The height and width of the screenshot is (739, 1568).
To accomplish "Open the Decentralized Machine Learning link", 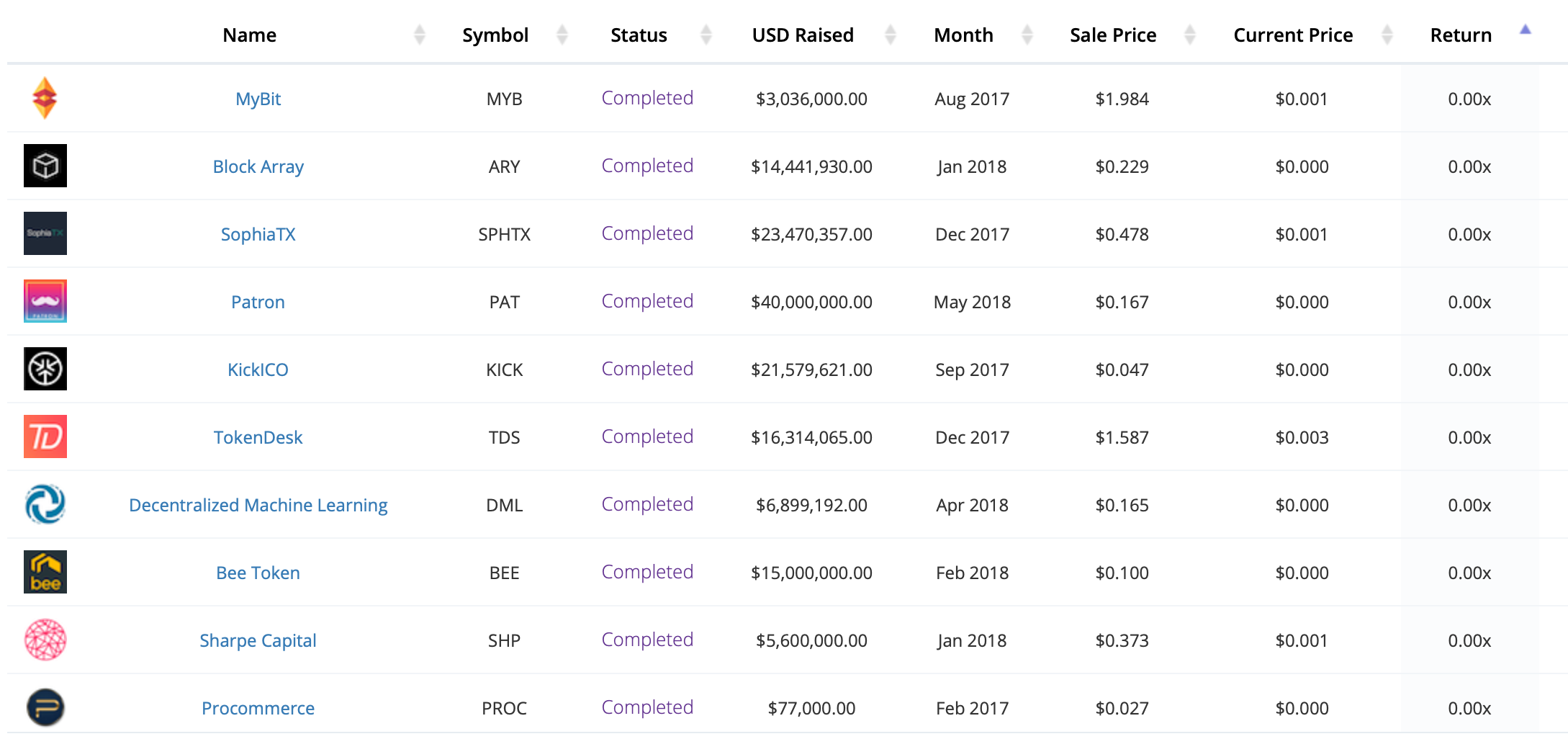I will tap(258, 505).
